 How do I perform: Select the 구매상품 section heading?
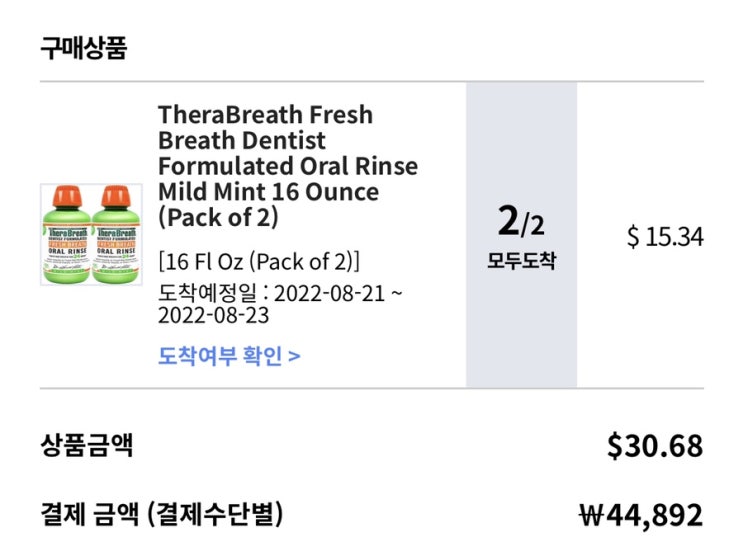83,47
